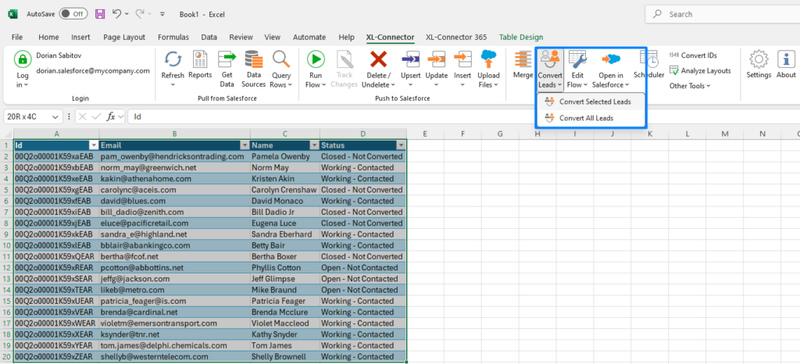Switch to the Formulas tab
The image size is (800, 364).
point(173,37)
